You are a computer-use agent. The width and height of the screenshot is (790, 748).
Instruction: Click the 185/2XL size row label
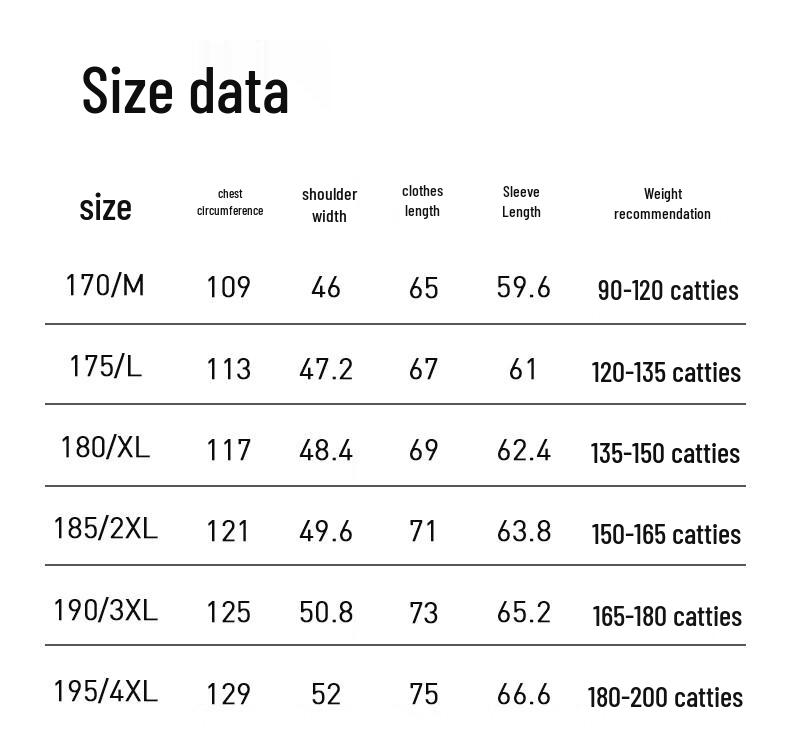(x=105, y=528)
